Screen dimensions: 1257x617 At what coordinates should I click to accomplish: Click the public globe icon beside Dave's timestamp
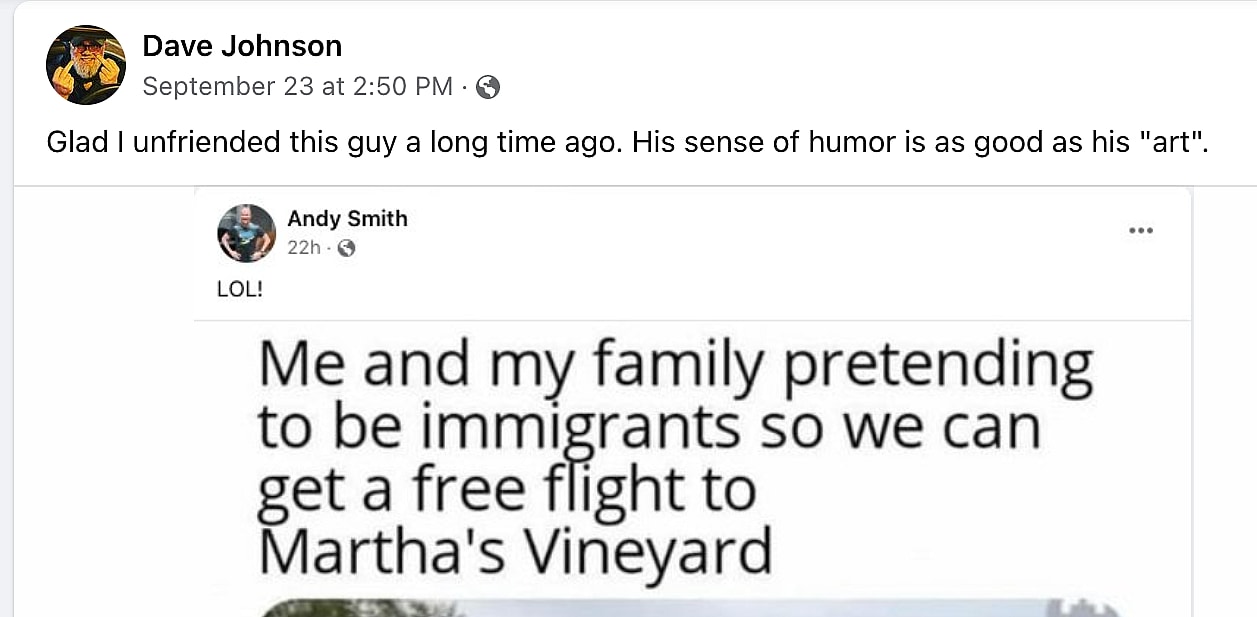click(x=488, y=87)
